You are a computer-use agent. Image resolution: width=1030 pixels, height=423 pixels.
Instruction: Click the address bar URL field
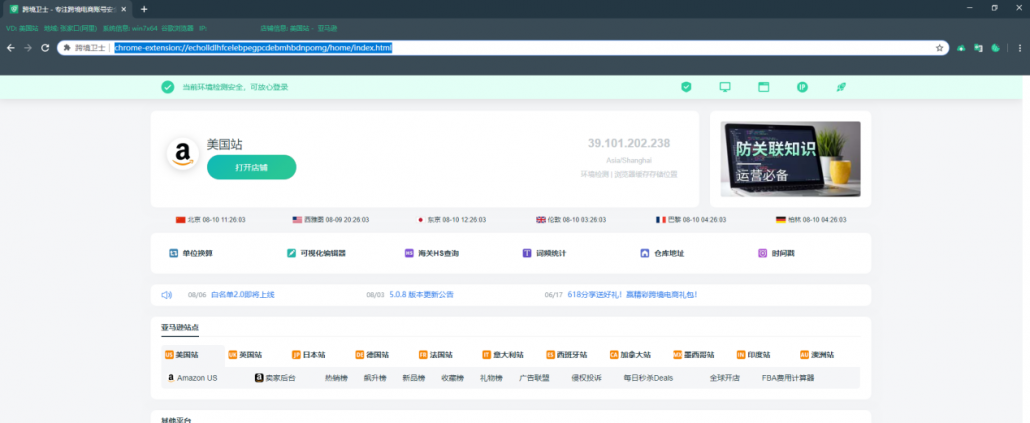[x=503, y=48]
